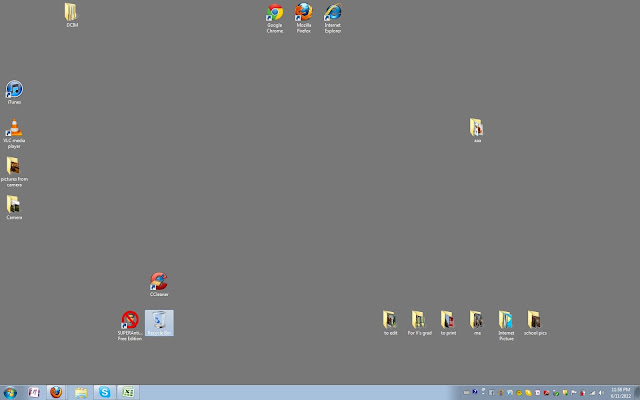The image size is (640, 400).
Task: Select the 'to print' folder
Action: pos(448,323)
